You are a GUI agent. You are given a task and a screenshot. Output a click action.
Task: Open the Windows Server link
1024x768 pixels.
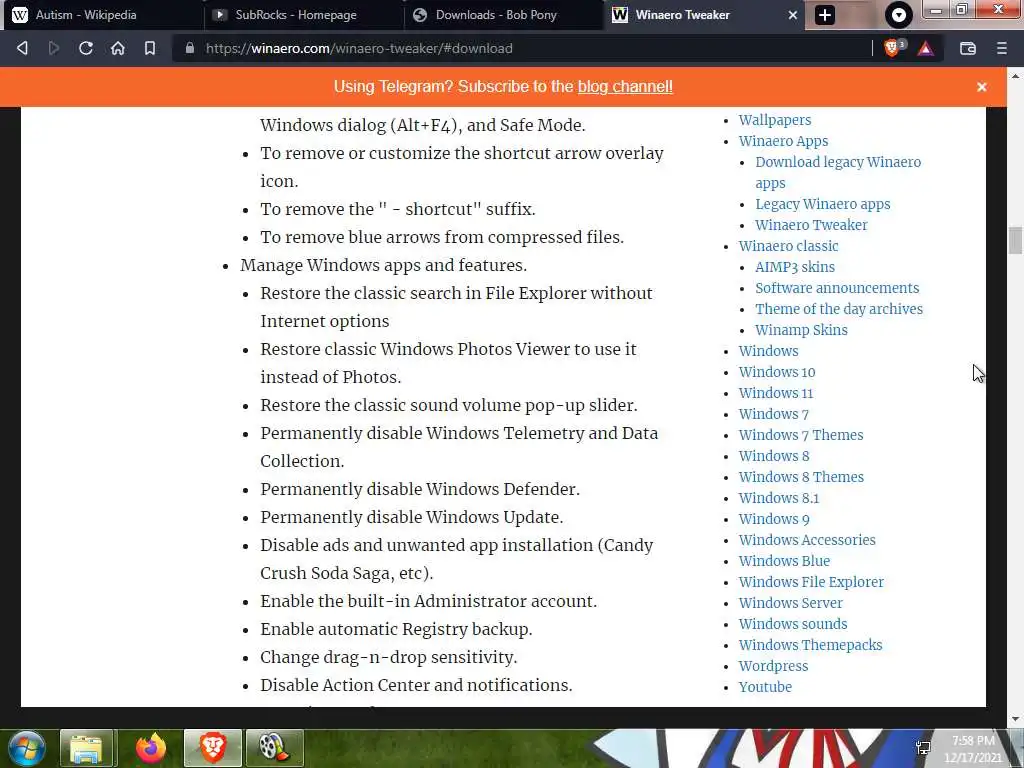tap(791, 603)
